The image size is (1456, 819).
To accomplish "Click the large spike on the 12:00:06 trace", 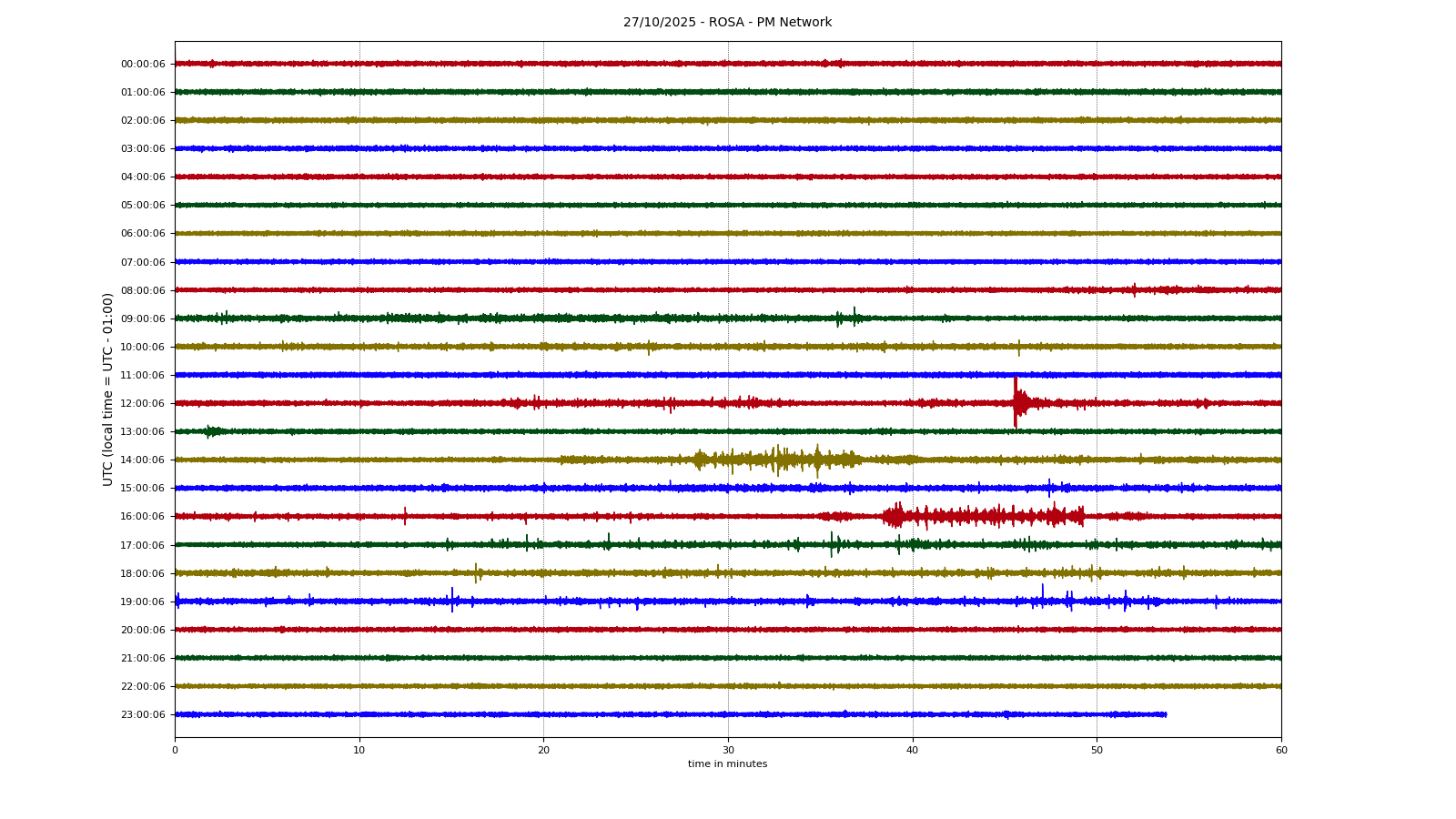I will 1016,401.
